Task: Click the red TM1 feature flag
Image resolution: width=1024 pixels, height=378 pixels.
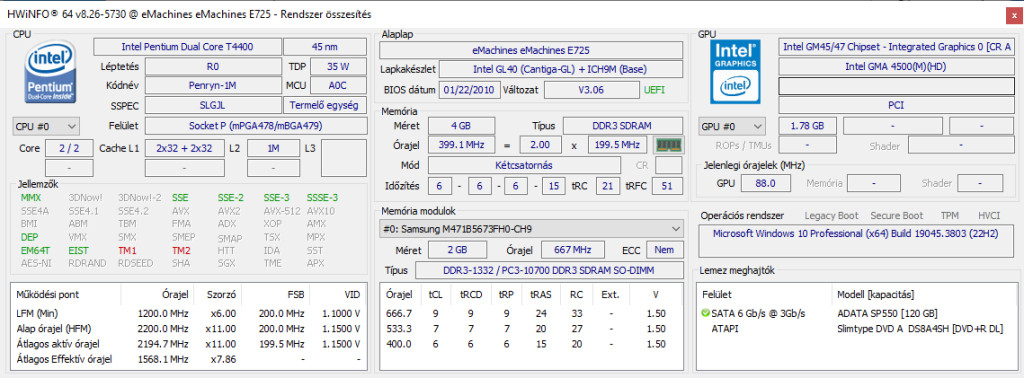Action: point(127,250)
